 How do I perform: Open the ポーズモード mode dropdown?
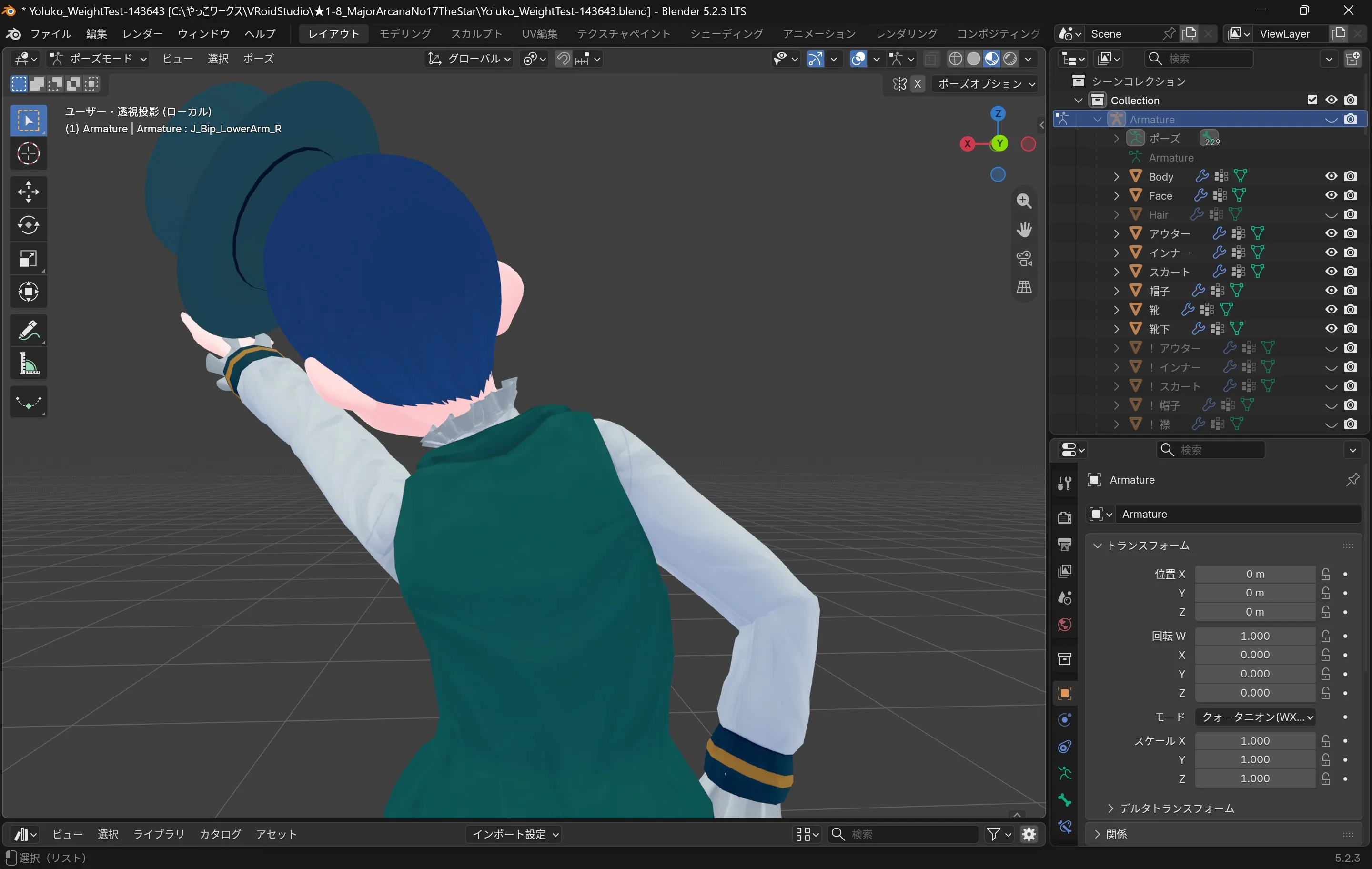pos(98,58)
